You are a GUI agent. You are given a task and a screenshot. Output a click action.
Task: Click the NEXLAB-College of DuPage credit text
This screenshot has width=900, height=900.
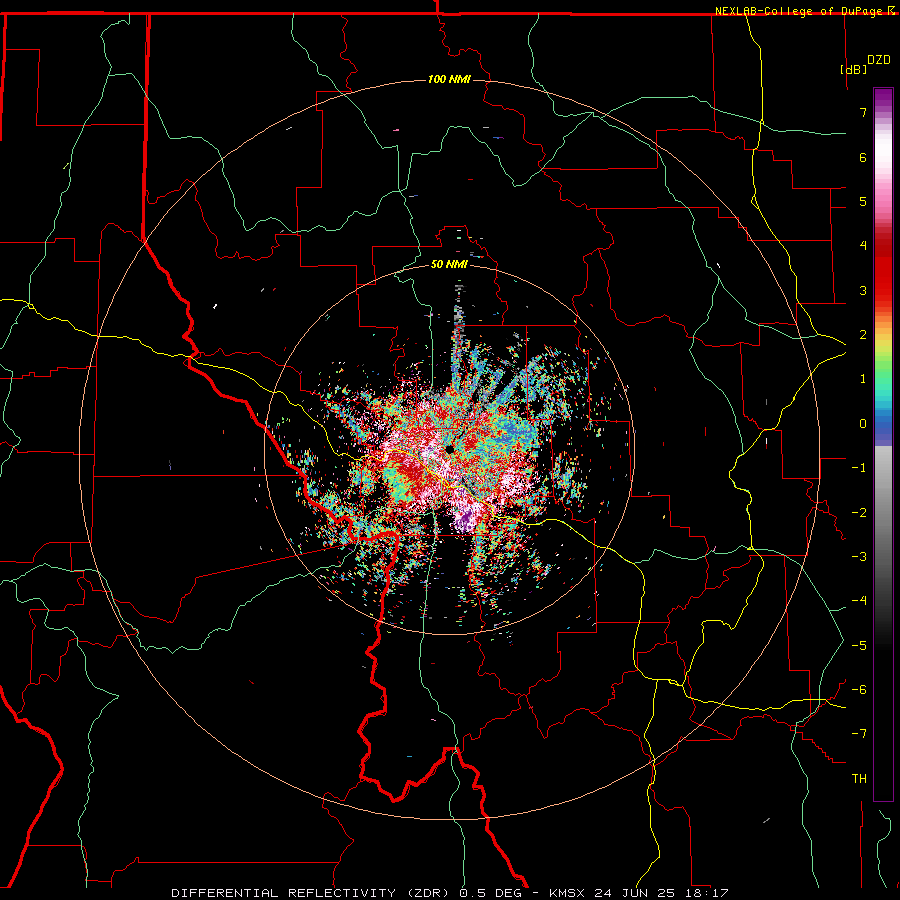coord(800,11)
